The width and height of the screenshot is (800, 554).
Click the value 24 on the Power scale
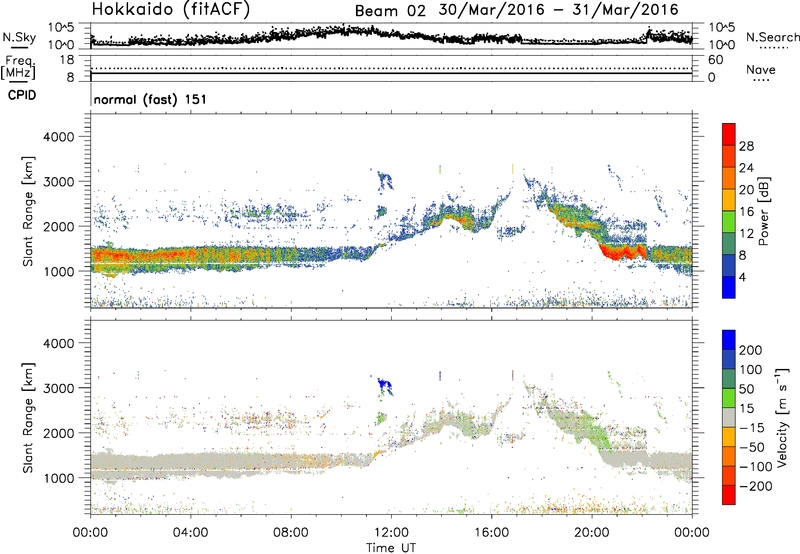point(746,168)
